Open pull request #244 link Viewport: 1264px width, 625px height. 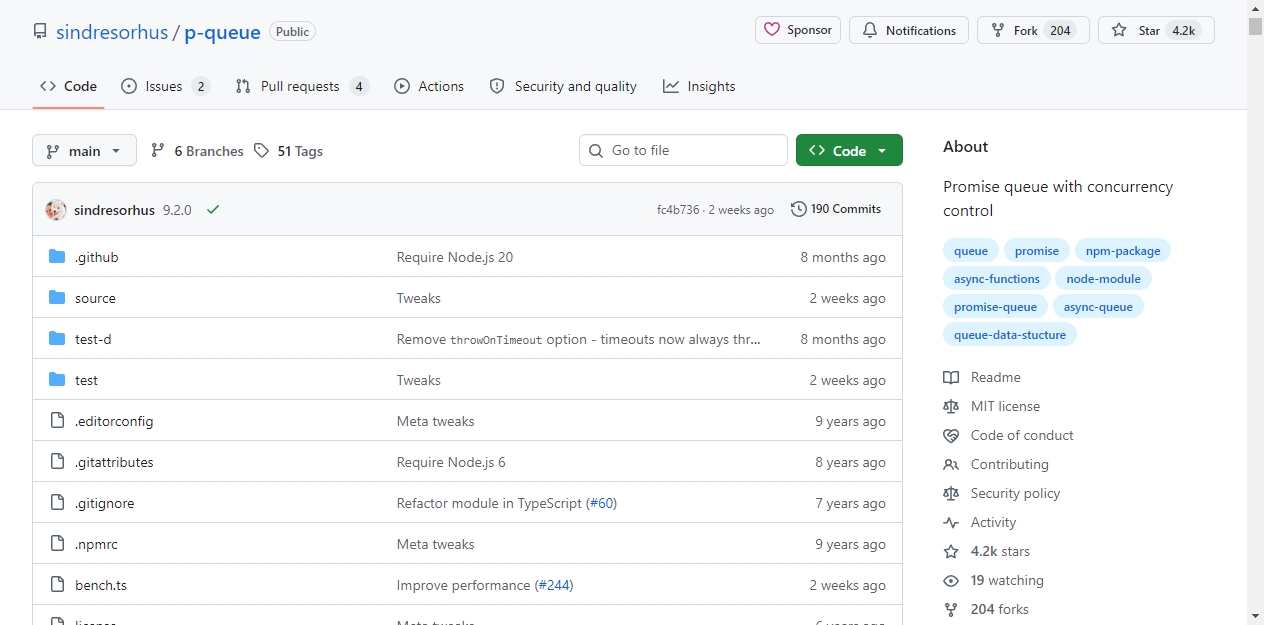(x=555, y=585)
